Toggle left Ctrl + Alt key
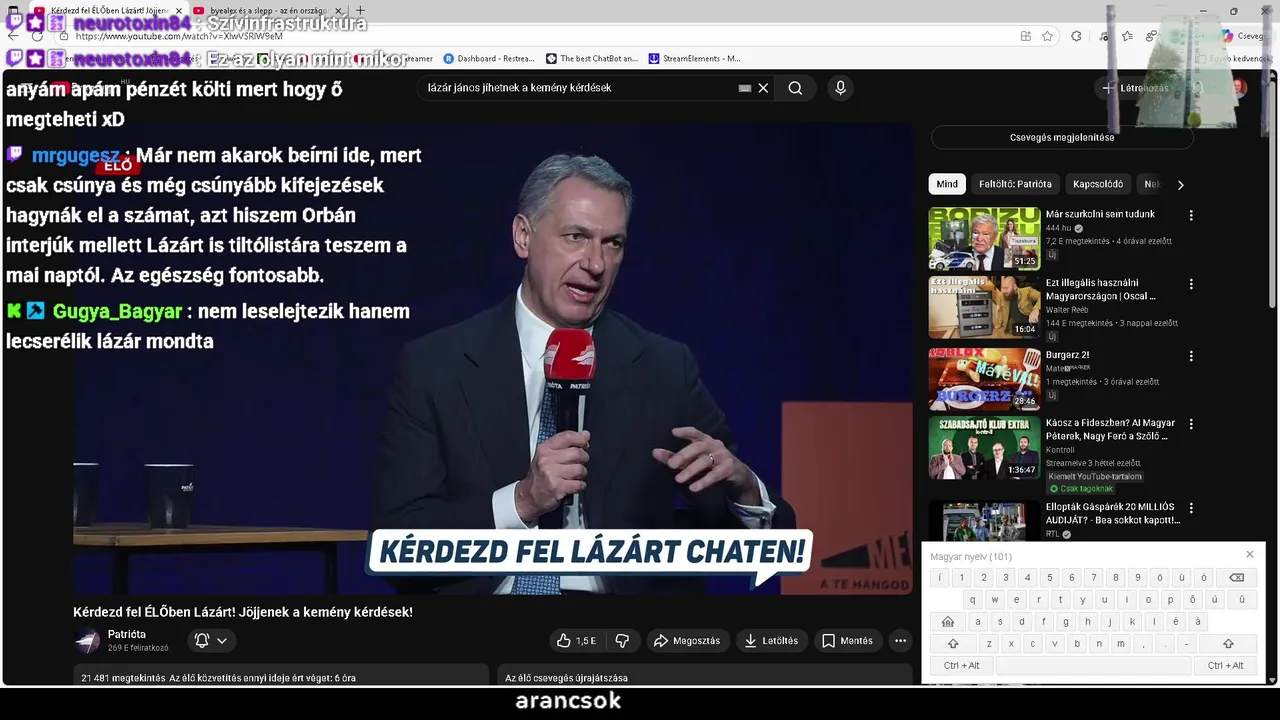This screenshot has width=1280, height=720. coord(961,666)
